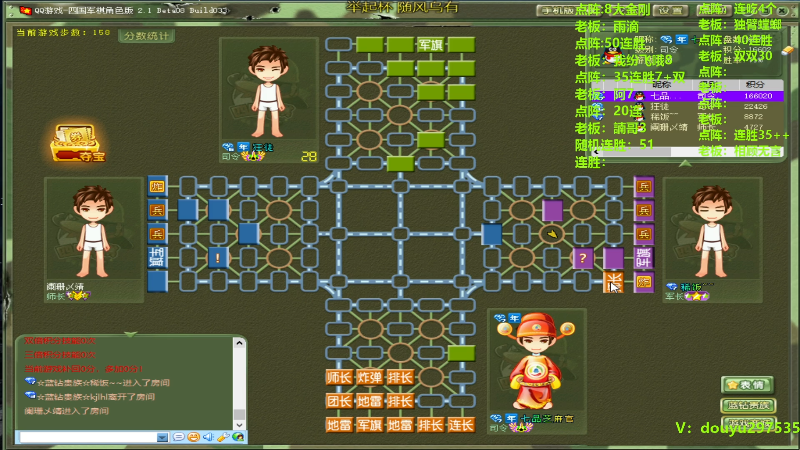800x450 pixels.
Task: Click the chat vertical scrollbar thumb
Action: [x=239, y=414]
